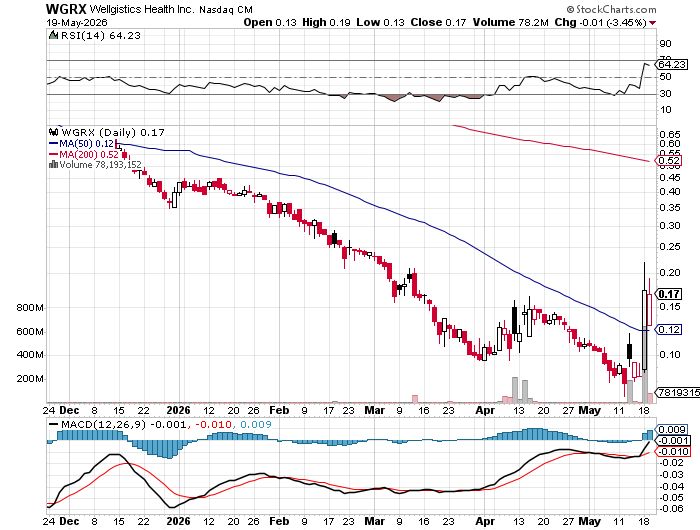700x530 pixels.
Task: Click the 90 level on RSI axis
Action: point(665,43)
